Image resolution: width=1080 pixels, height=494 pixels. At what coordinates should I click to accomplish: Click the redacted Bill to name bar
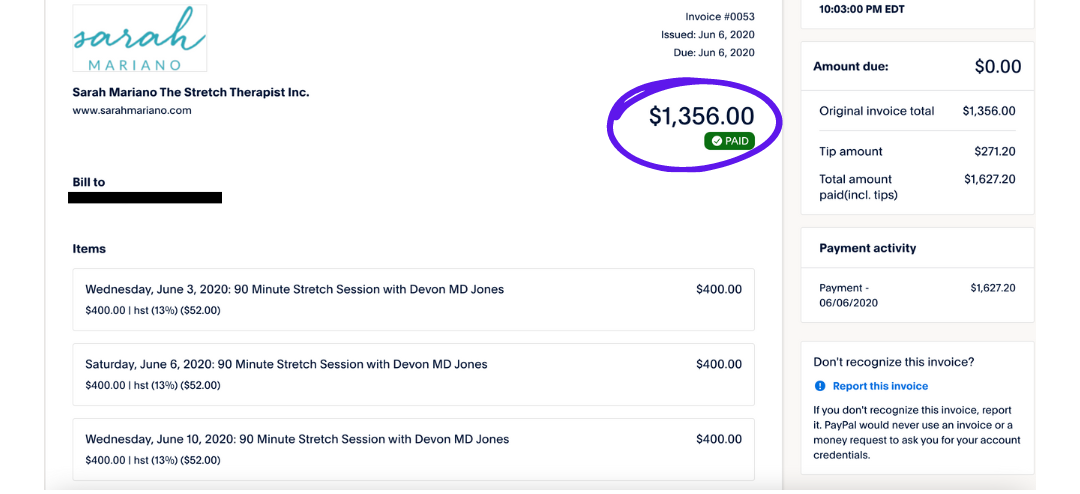[x=145, y=198]
